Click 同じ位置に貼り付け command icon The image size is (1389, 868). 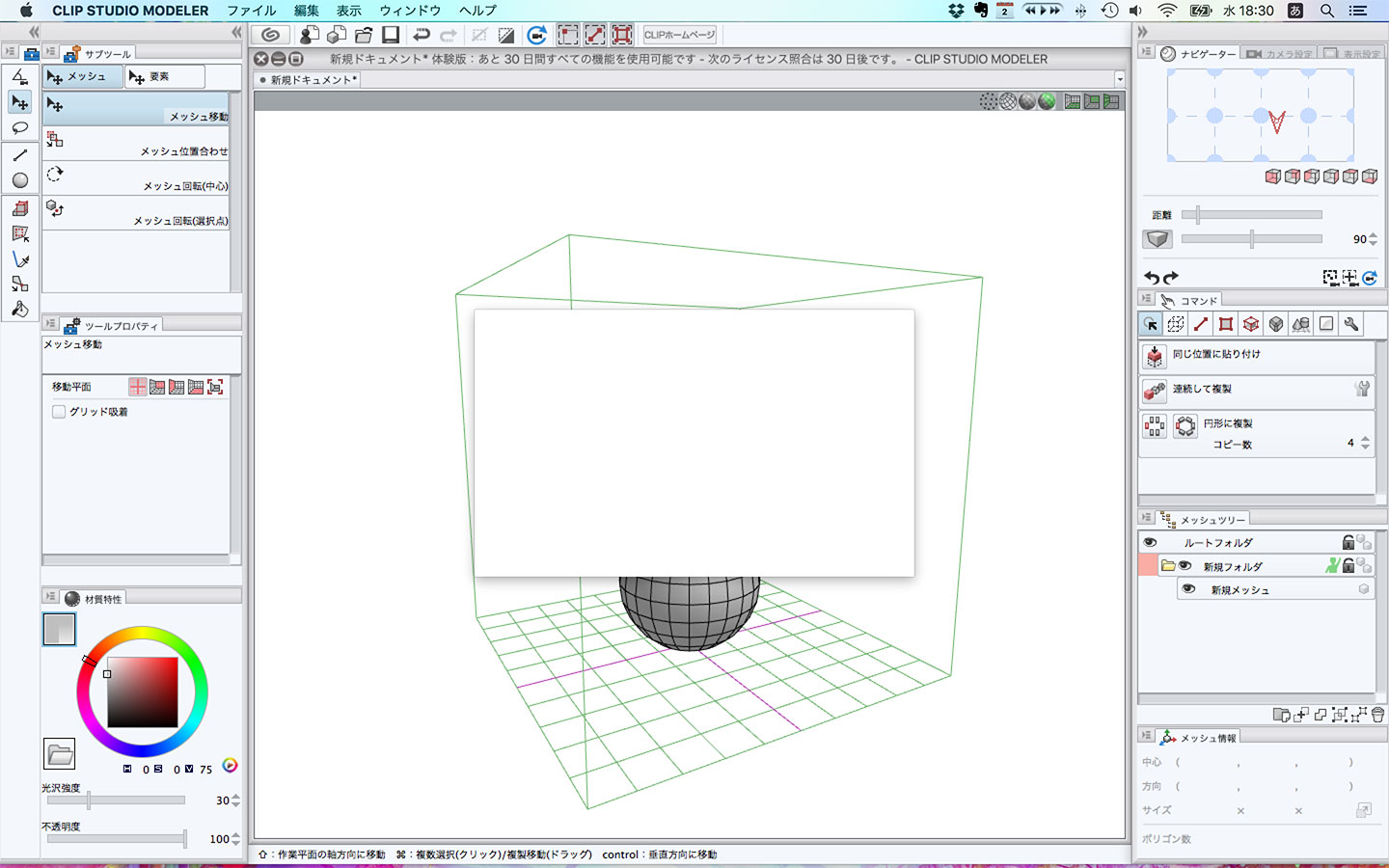point(1155,356)
